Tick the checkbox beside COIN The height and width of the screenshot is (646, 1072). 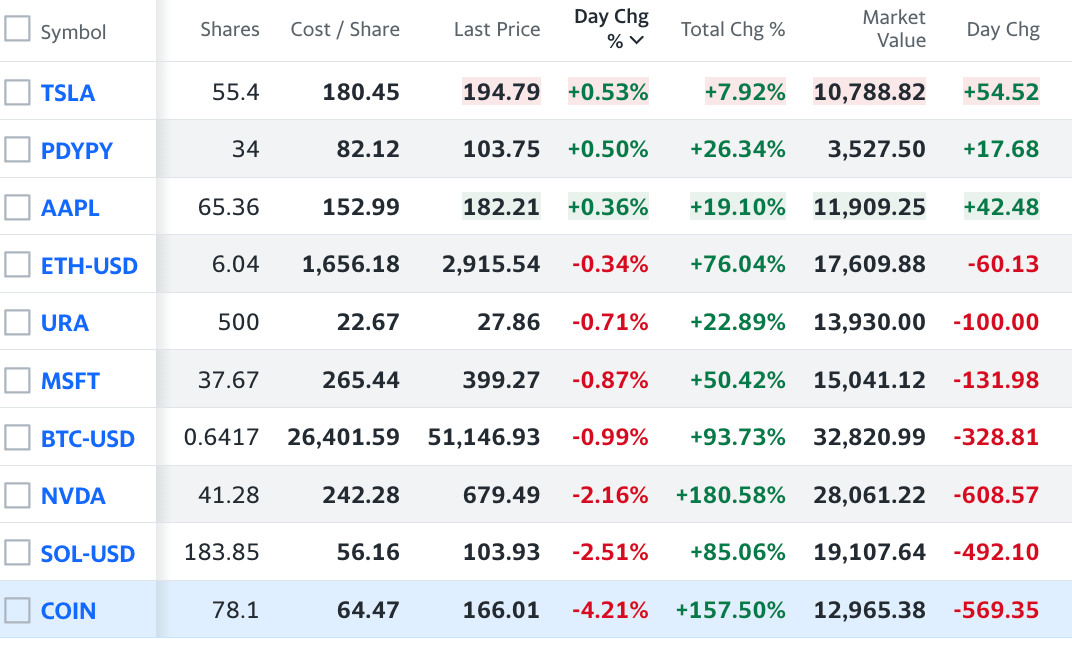click(18, 610)
